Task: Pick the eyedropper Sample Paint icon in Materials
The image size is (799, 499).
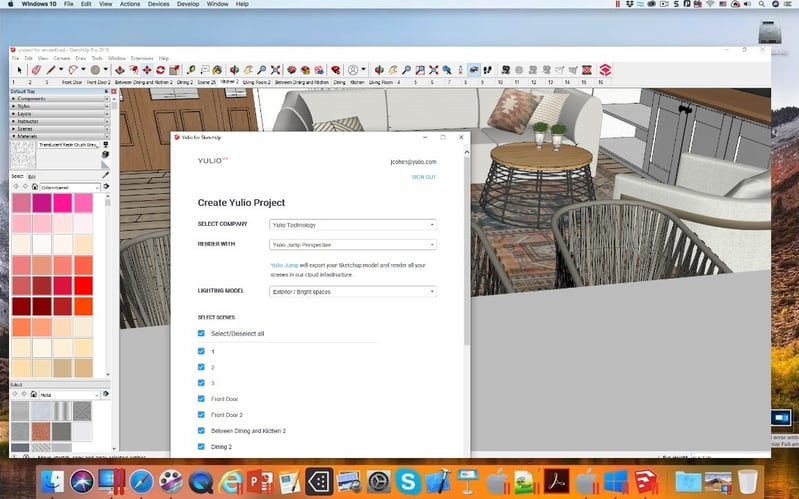Action: (x=105, y=175)
